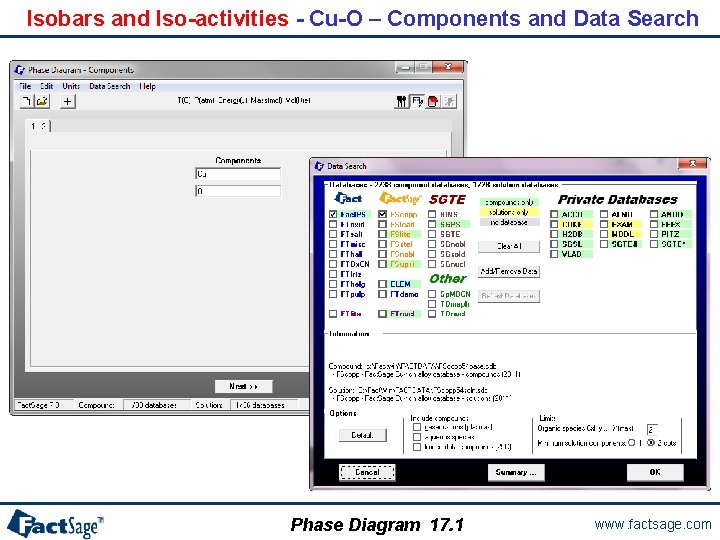Image resolution: width=720 pixels, height=540 pixels.
Task: Open the File menu
Action: coord(25,86)
